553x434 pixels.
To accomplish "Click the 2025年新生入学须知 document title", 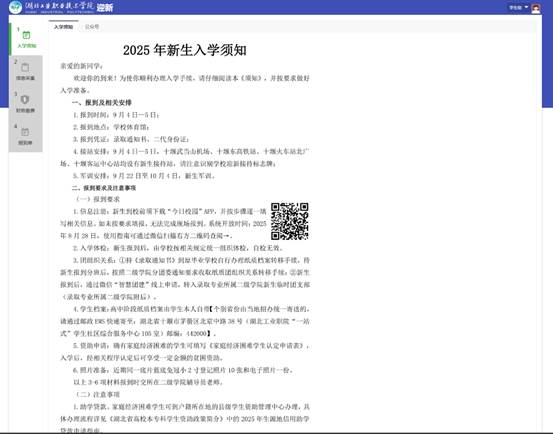I will point(184,50).
